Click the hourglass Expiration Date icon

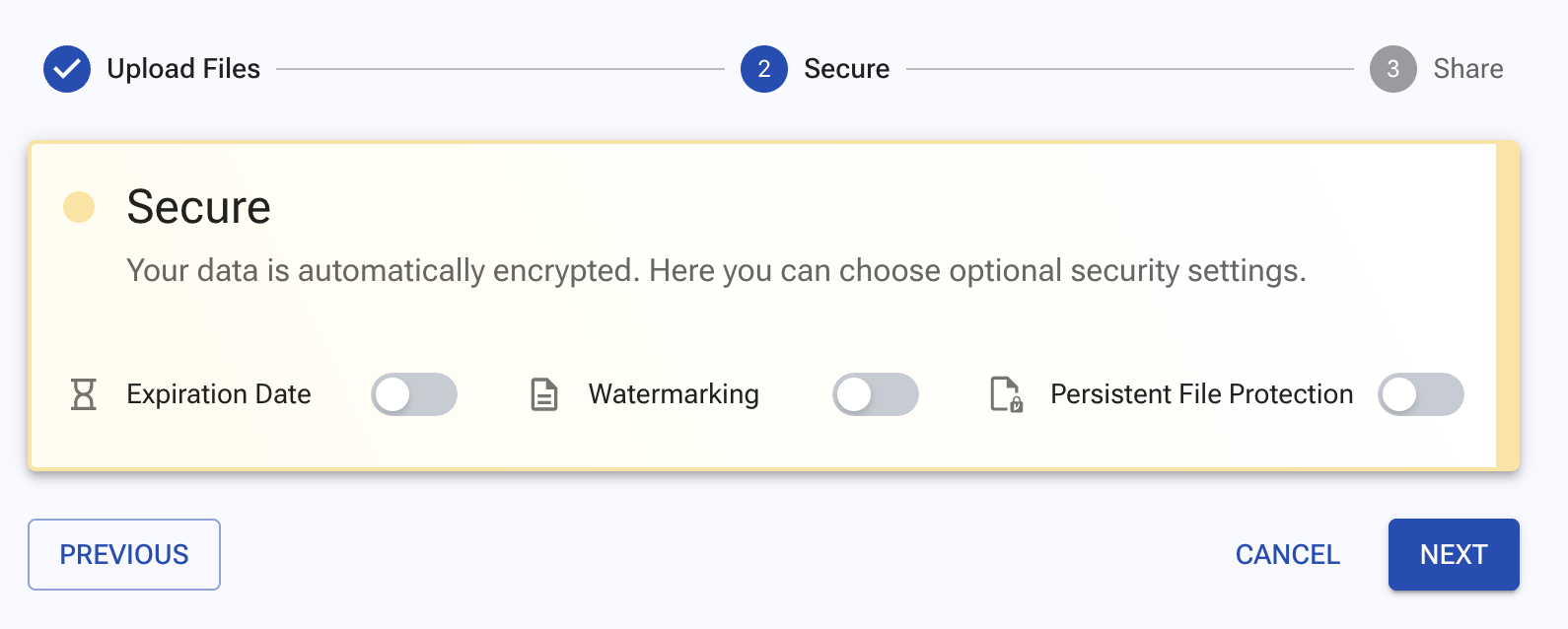coord(83,394)
